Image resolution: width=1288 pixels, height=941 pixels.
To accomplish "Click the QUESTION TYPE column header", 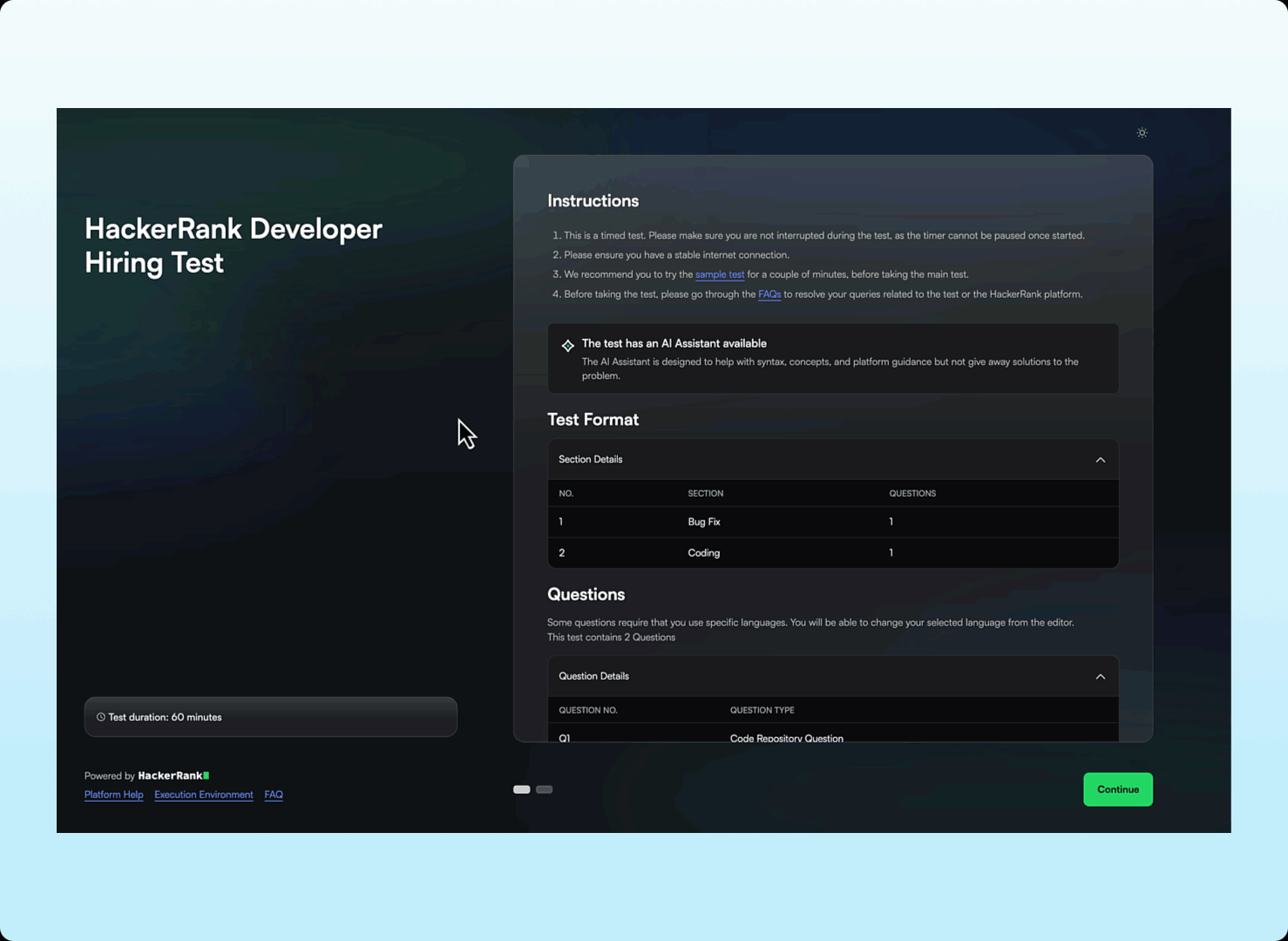I will coord(762,710).
